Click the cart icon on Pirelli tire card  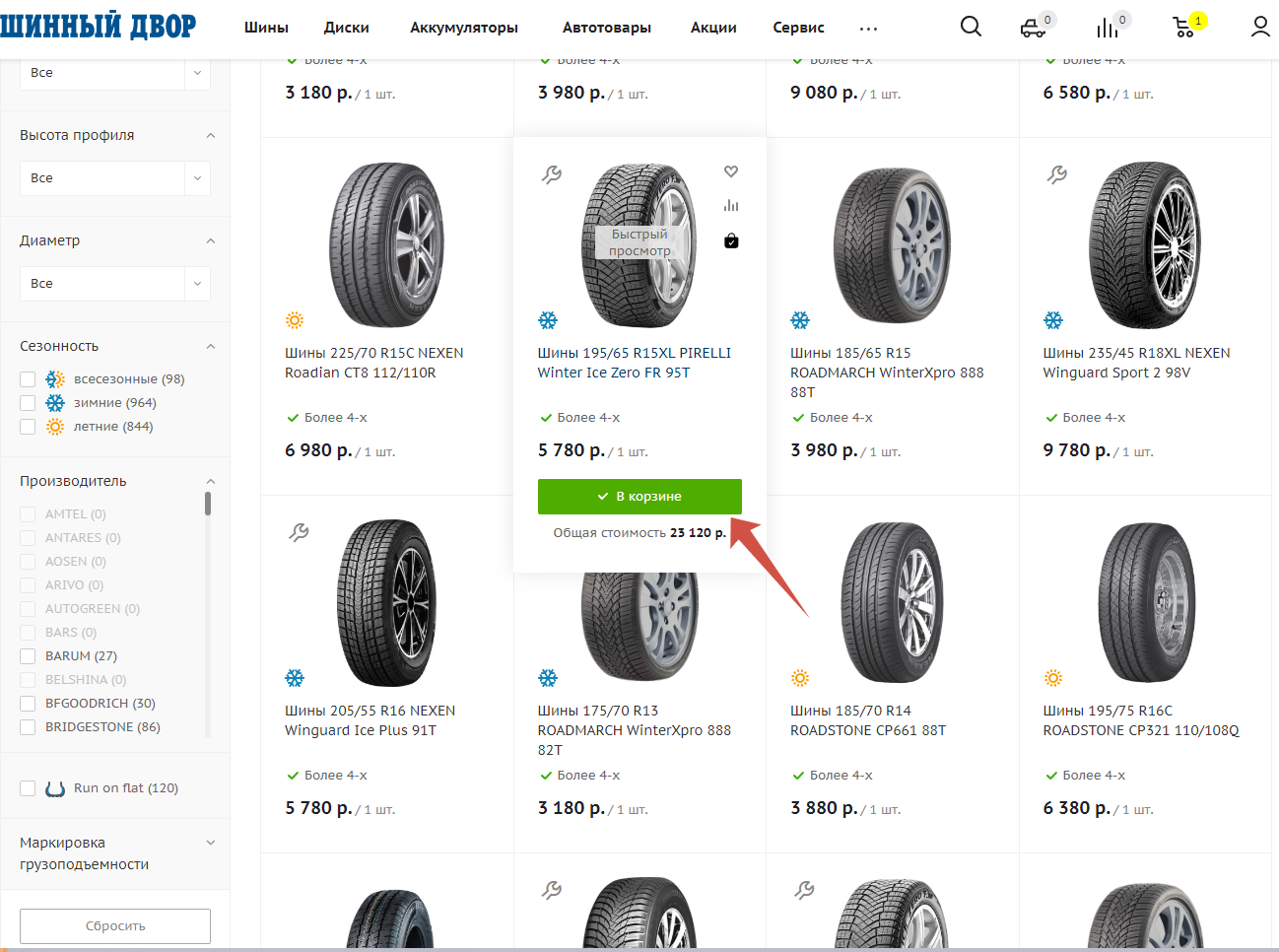point(731,240)
